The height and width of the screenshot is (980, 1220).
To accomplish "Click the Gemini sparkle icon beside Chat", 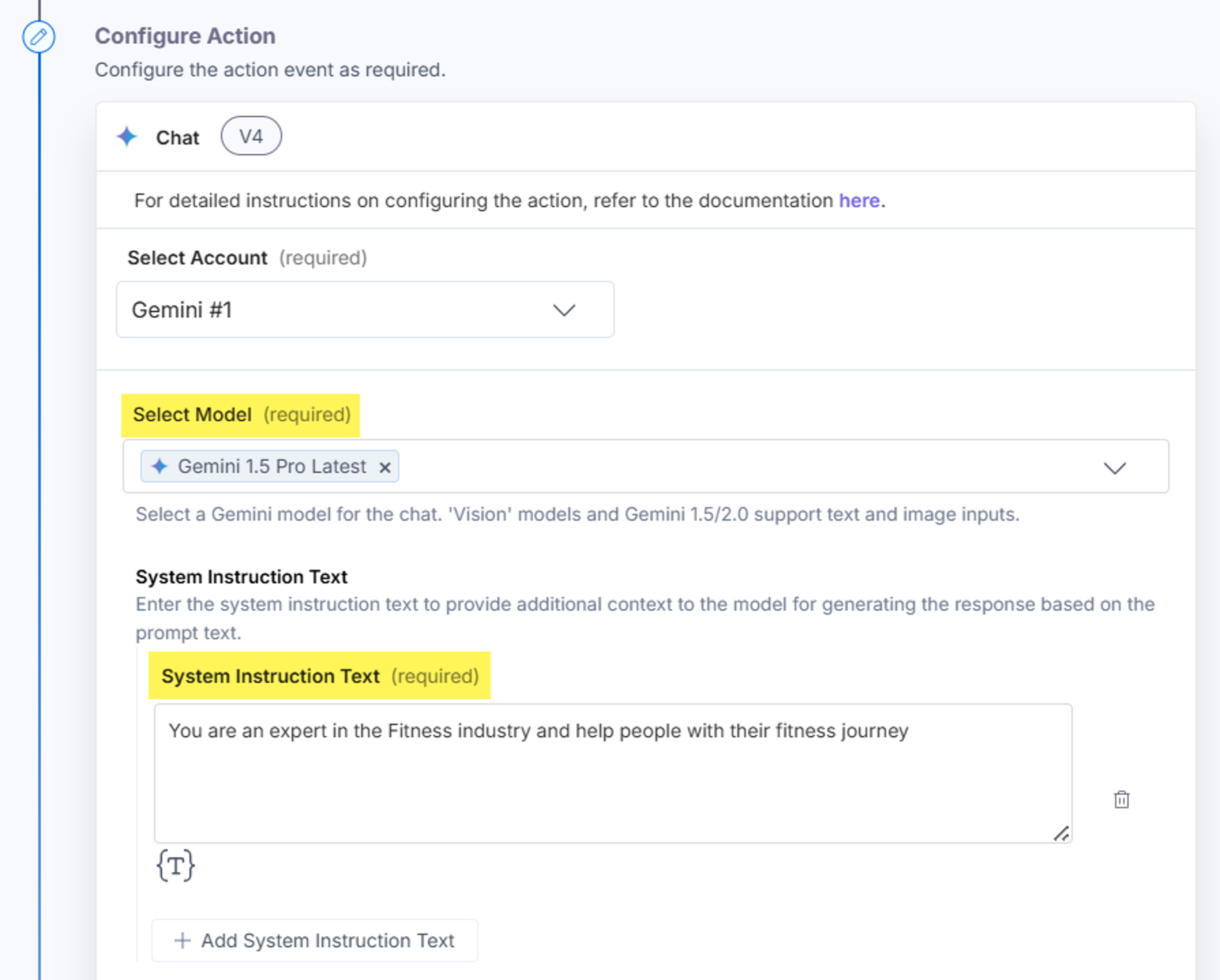I will (x=127, y=136).
